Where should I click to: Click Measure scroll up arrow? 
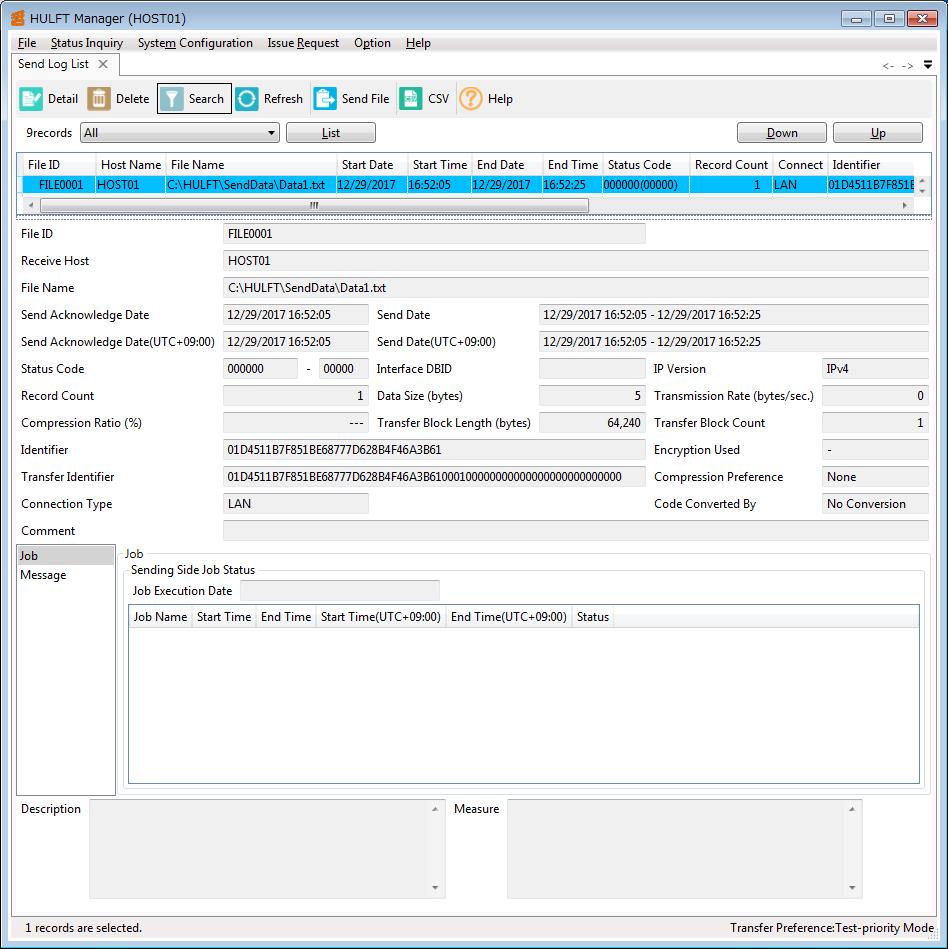852,809
